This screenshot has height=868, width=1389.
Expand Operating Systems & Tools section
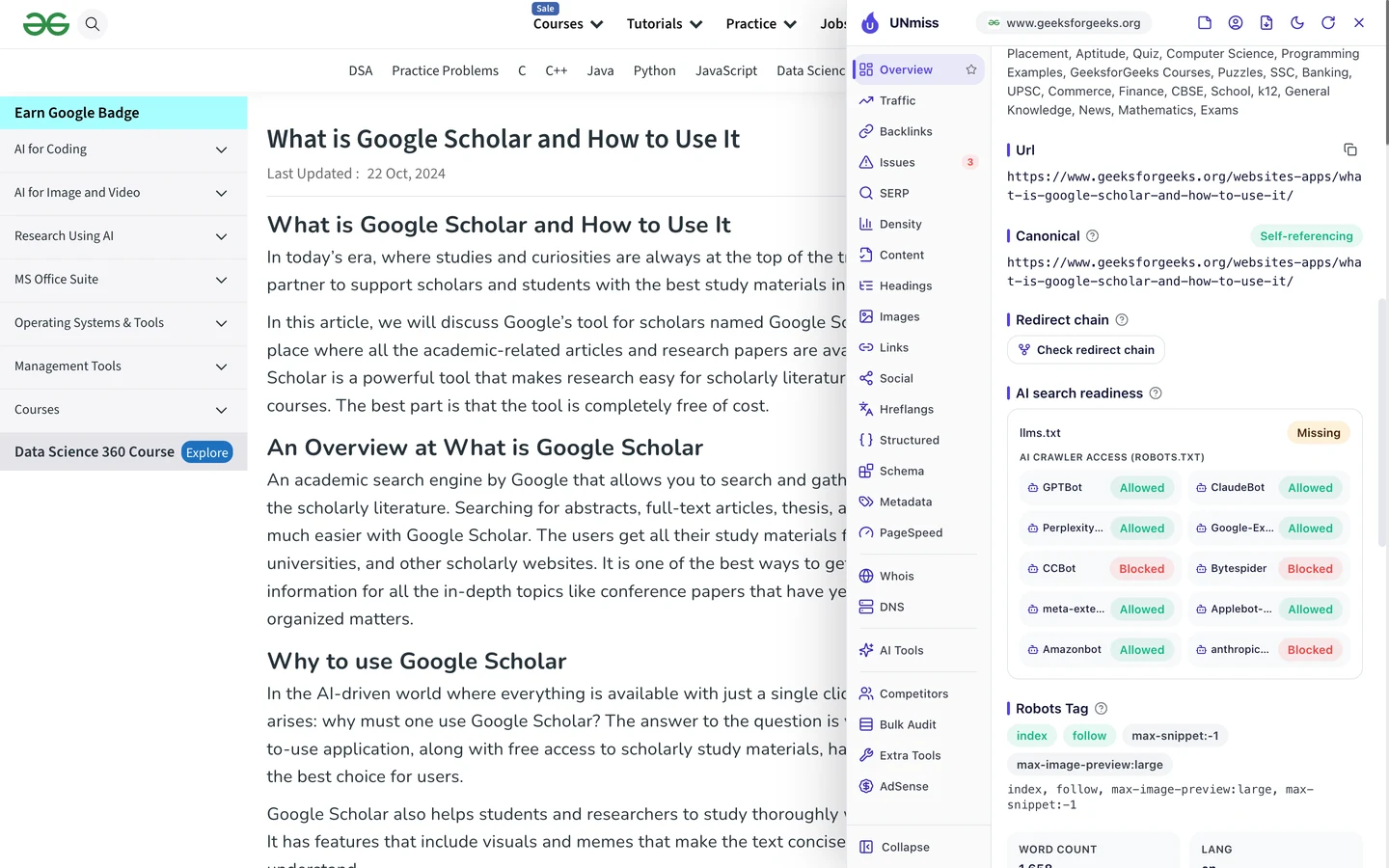pos(123,323)
